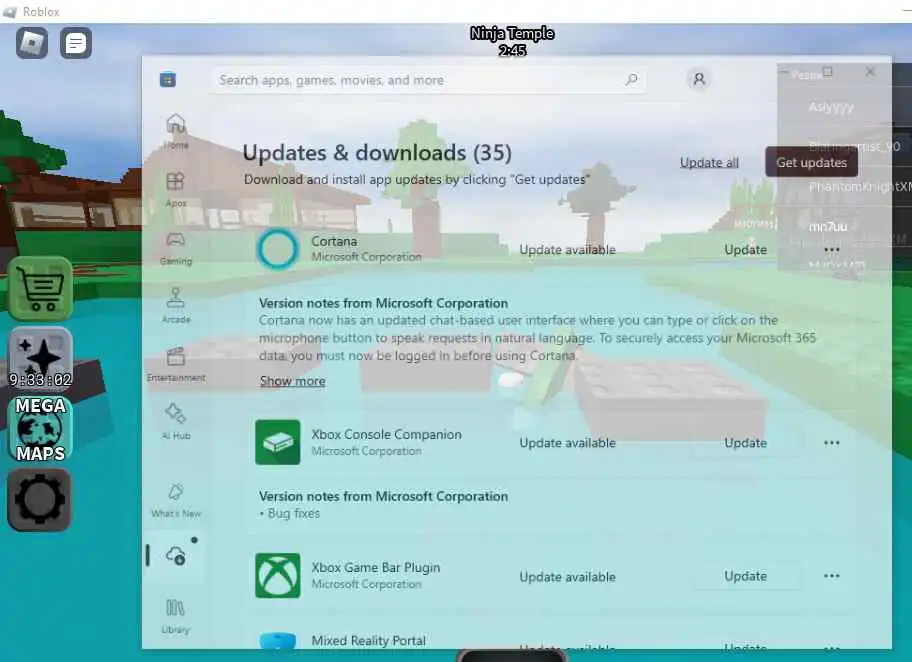The width and height of the screenshot is (912, 662).
Task: Open the user profile account icon
Action: tap(699, 79)
